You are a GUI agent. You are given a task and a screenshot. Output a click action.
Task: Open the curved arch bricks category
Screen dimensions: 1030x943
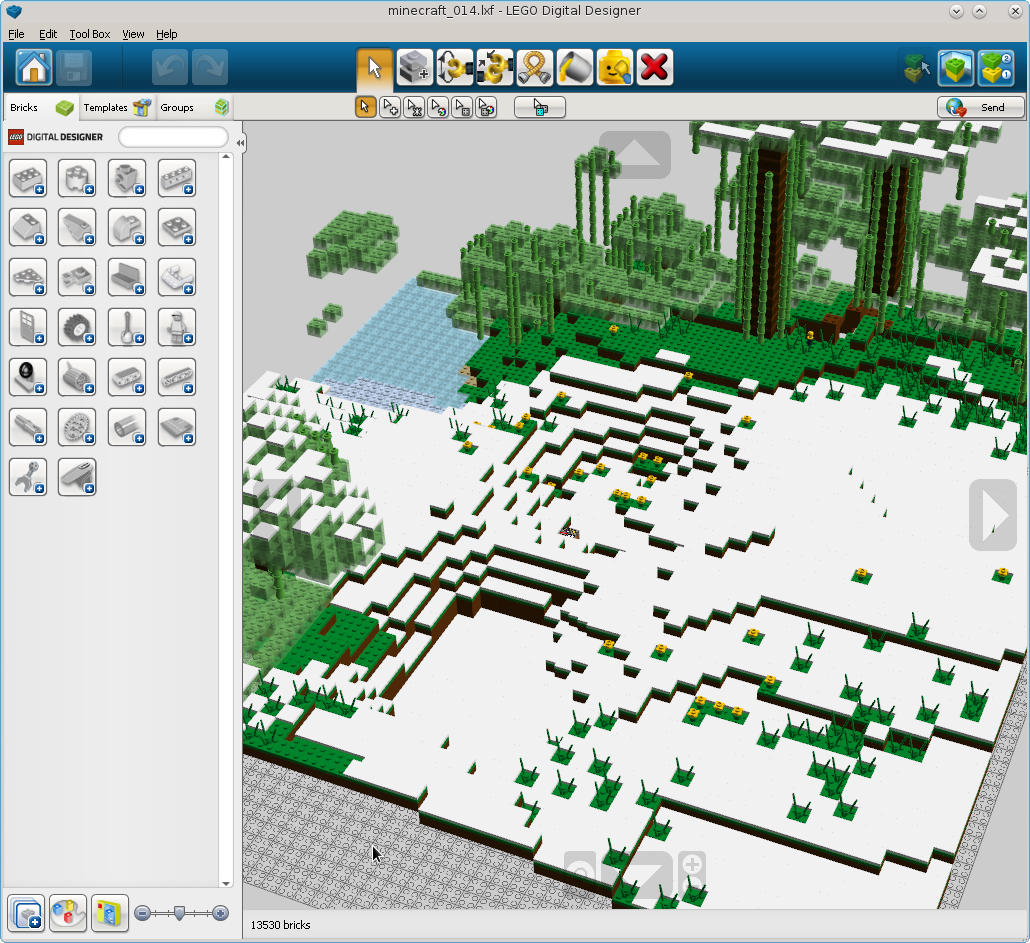[x=127, y=228]
